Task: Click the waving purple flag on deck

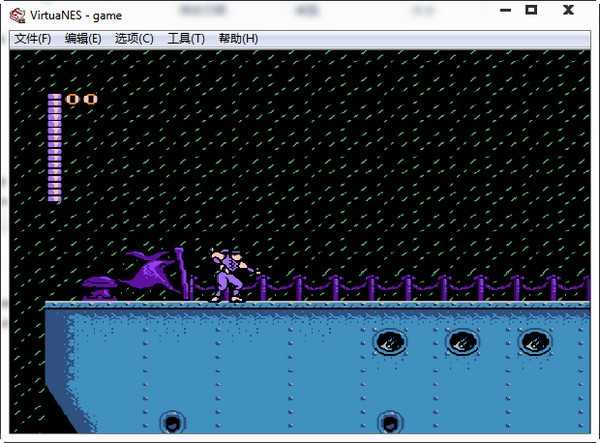Action: (153, 274)
